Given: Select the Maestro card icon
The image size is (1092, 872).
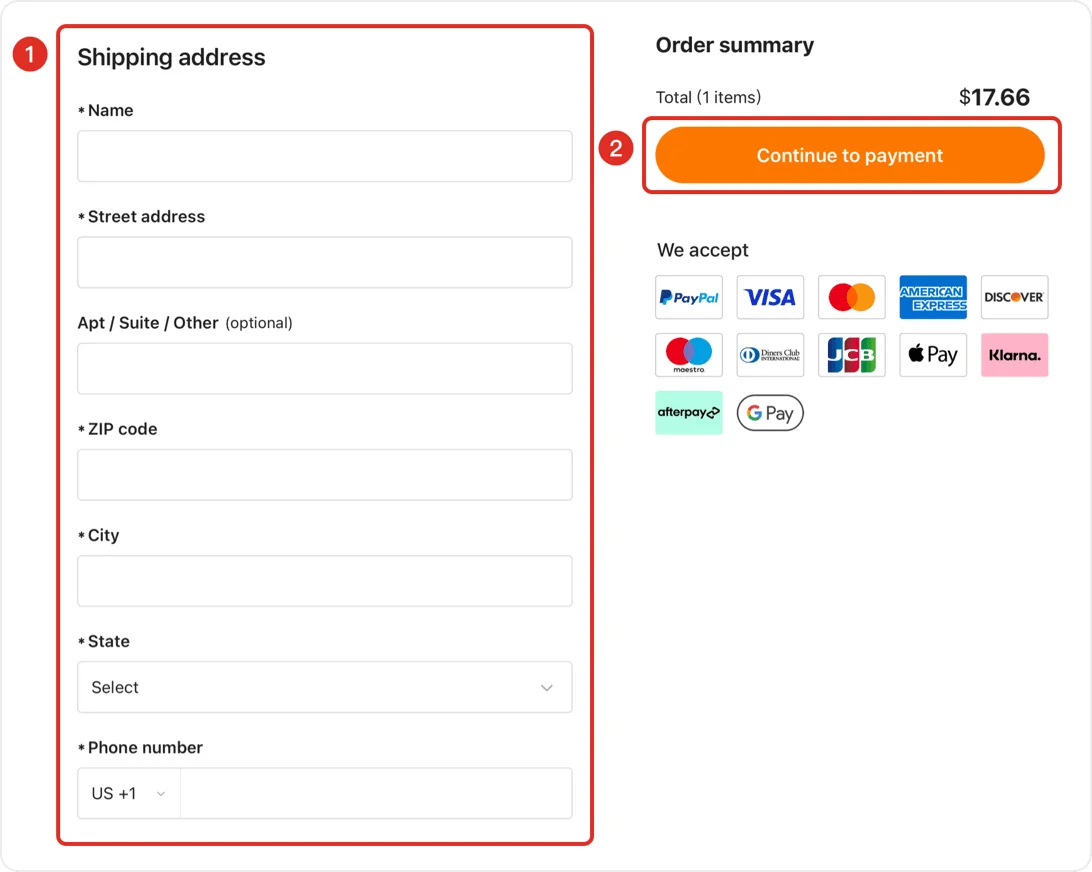Looking at the screenshot, I should pos(688,355).
